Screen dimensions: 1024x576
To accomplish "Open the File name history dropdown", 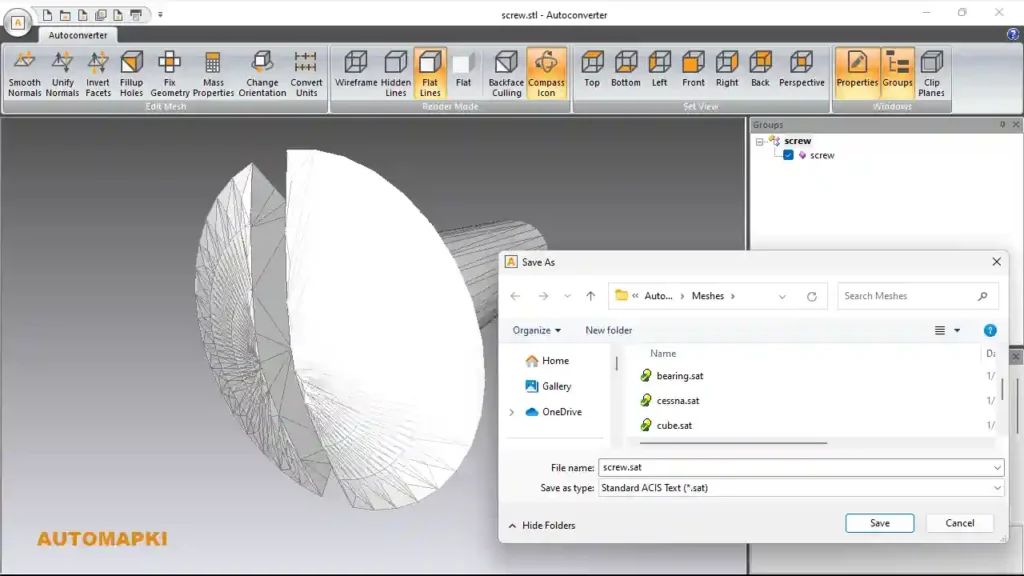I will pyautogui.click(x=997, y=468).
